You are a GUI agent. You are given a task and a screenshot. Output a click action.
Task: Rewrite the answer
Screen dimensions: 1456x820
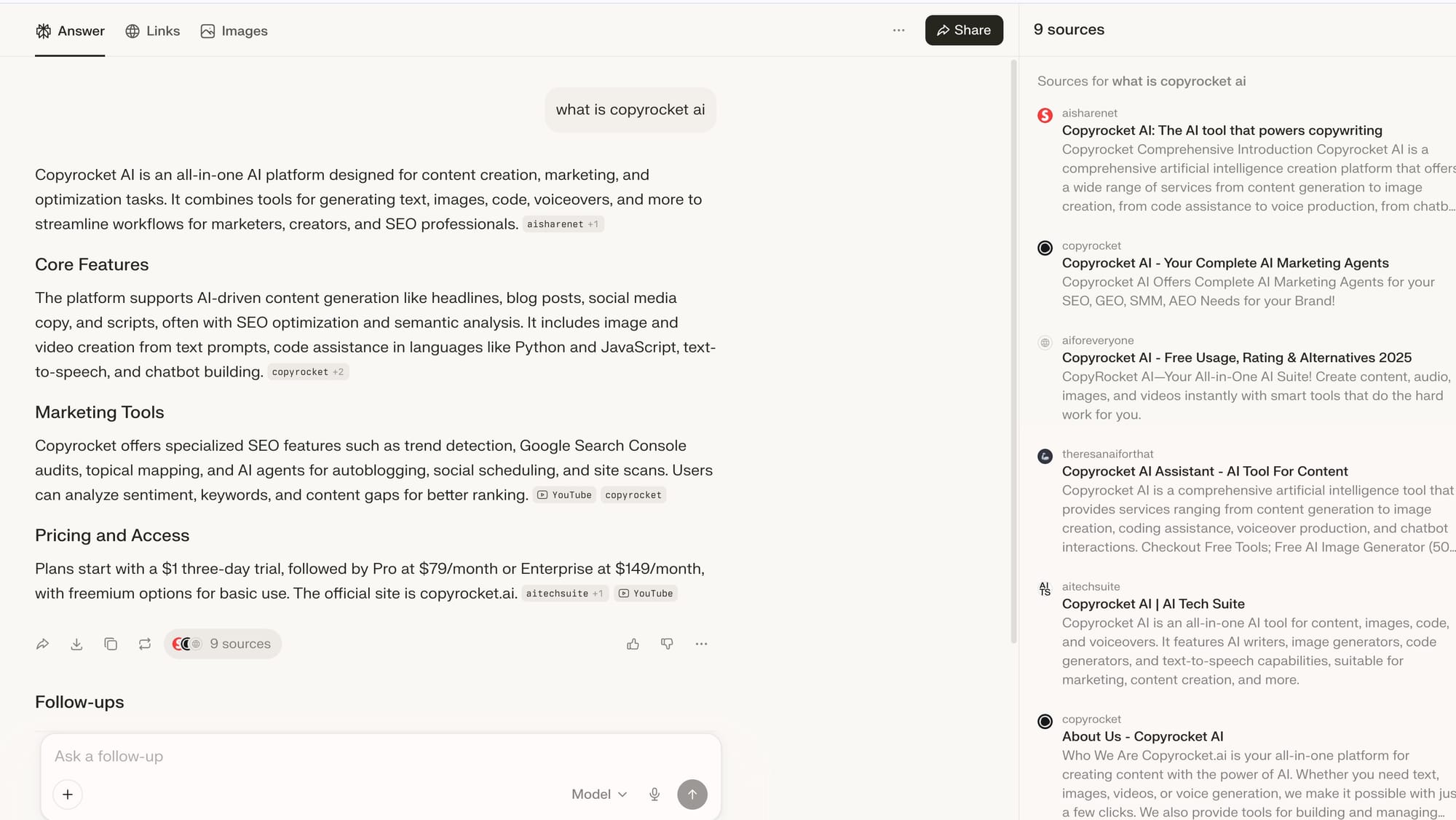point(144,644)
